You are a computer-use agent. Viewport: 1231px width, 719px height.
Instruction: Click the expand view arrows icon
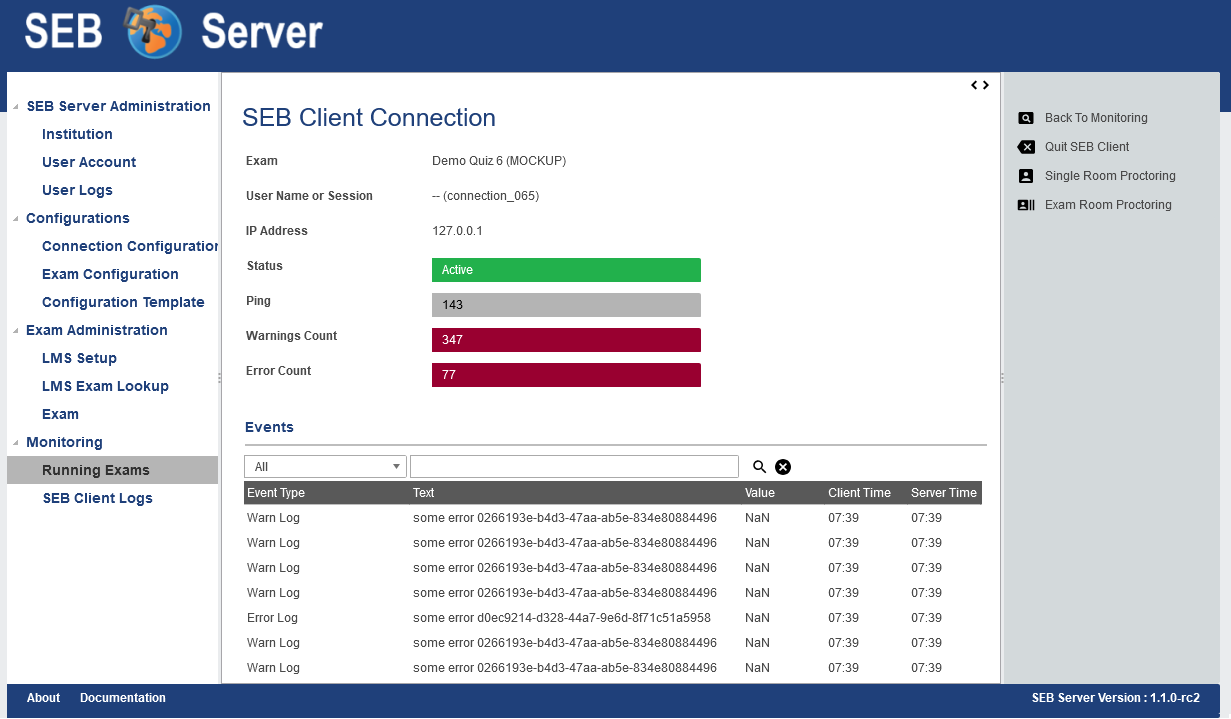click(x=980, y=85)
